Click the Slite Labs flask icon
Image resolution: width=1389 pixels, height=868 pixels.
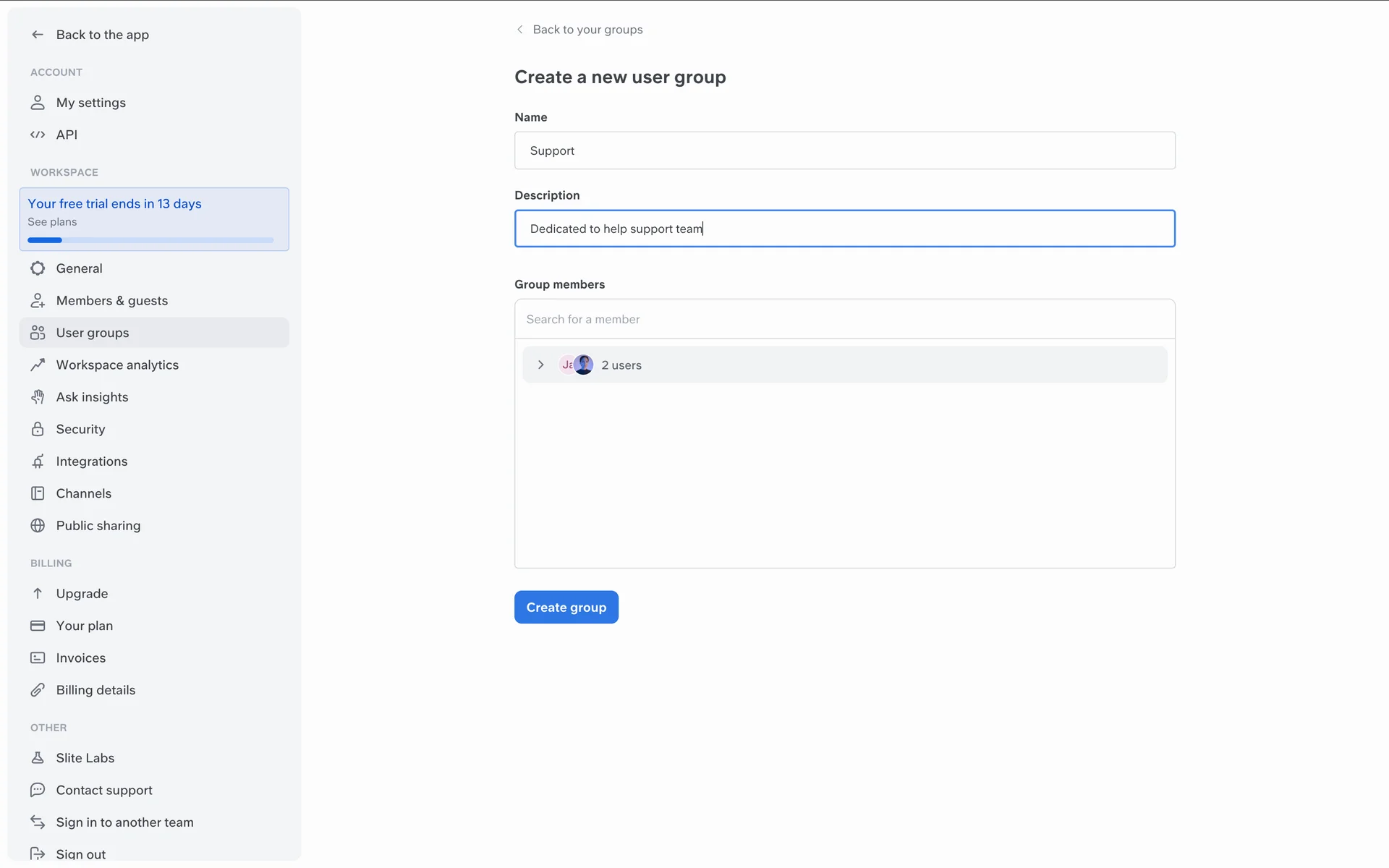tap(38, 758)
